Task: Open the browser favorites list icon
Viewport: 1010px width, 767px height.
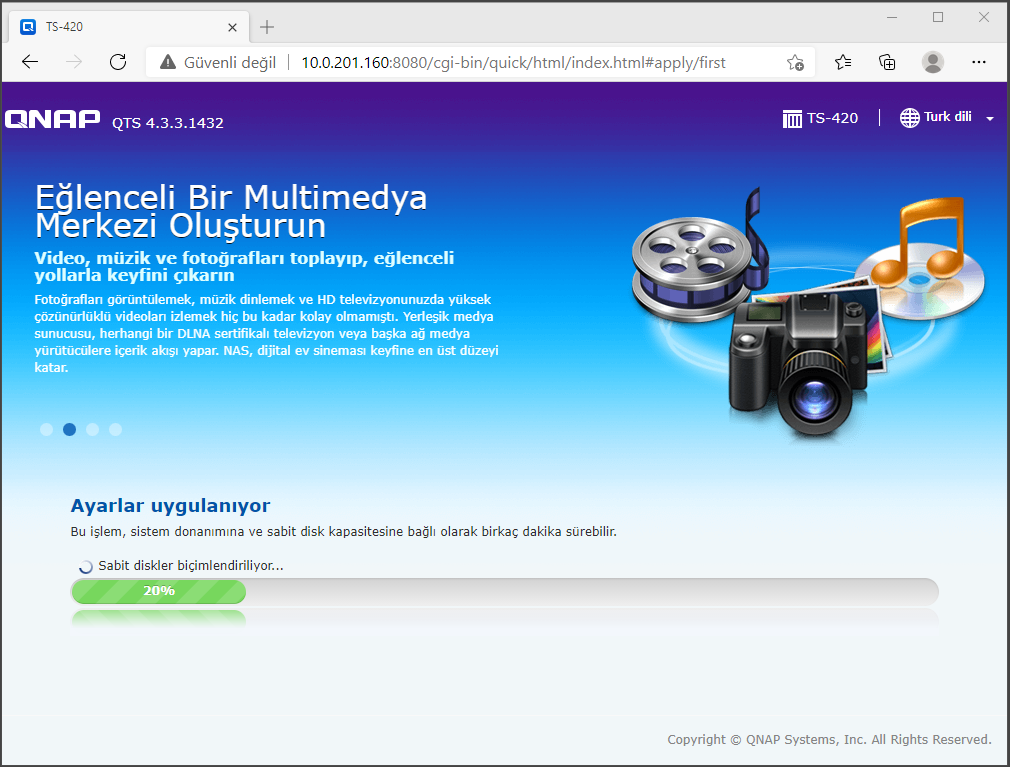Action: pos(843,62)
